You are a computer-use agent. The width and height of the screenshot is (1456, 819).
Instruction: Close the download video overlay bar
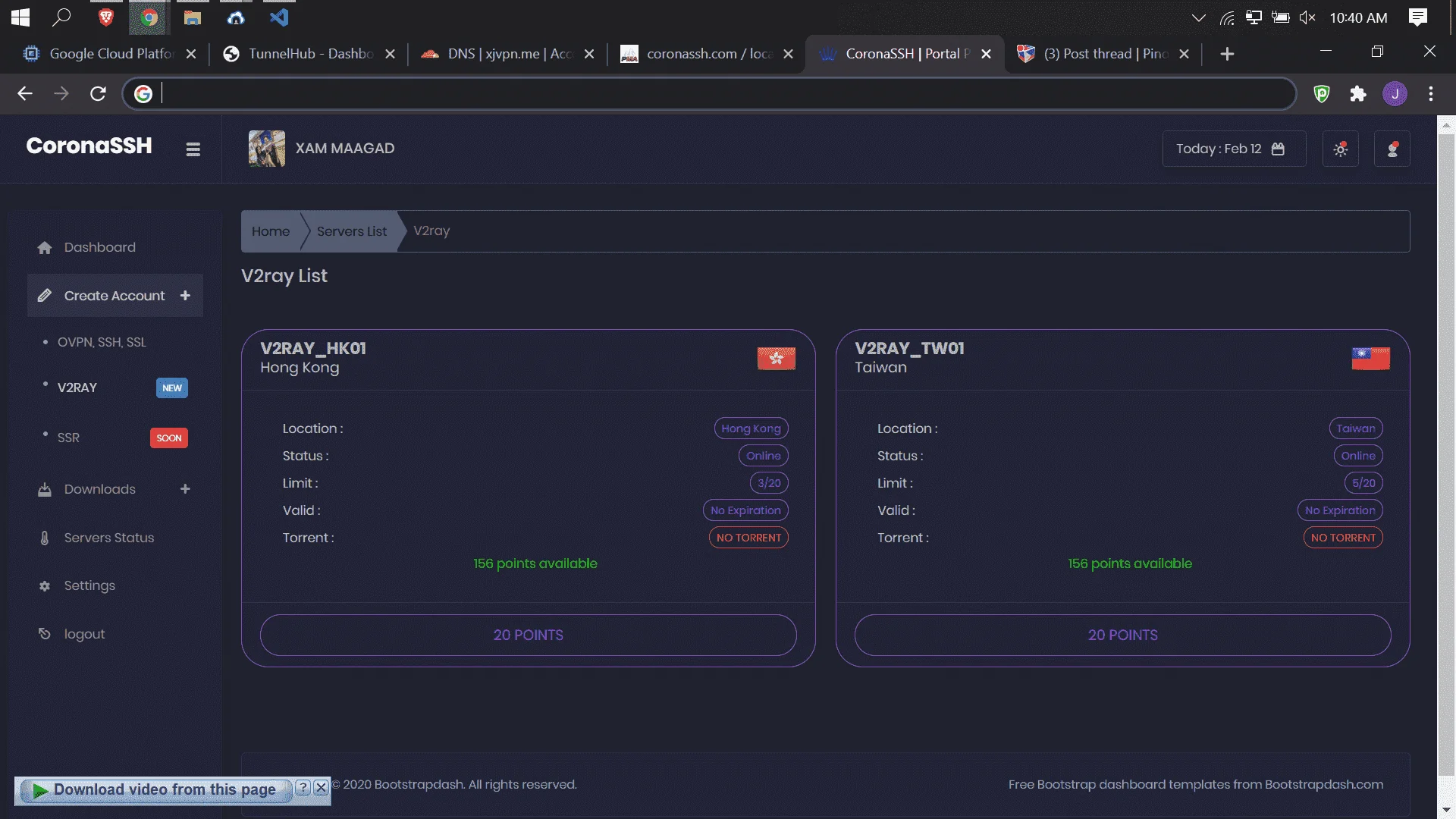321,787
